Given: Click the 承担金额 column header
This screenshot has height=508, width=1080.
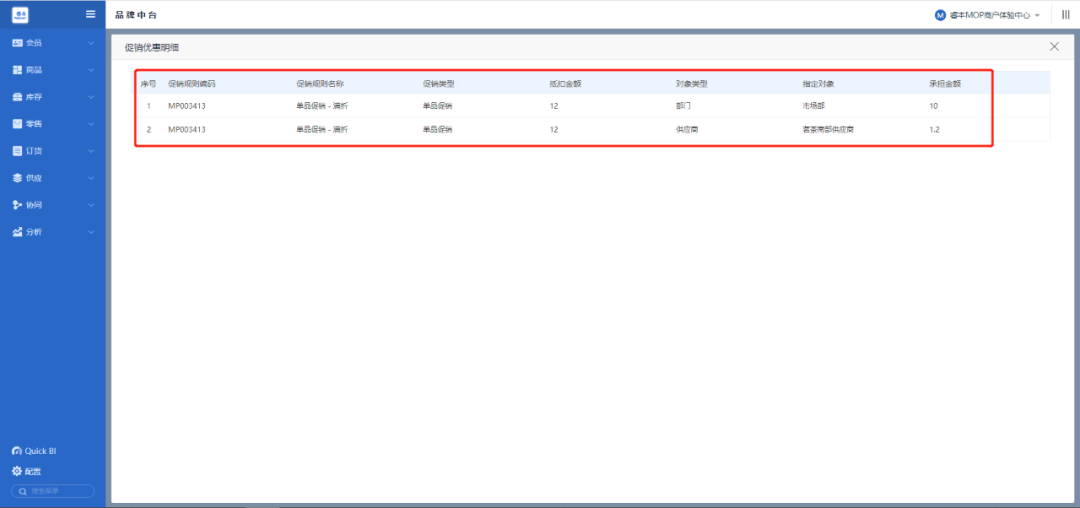Looking at the screenshot, I should [945, 84].
